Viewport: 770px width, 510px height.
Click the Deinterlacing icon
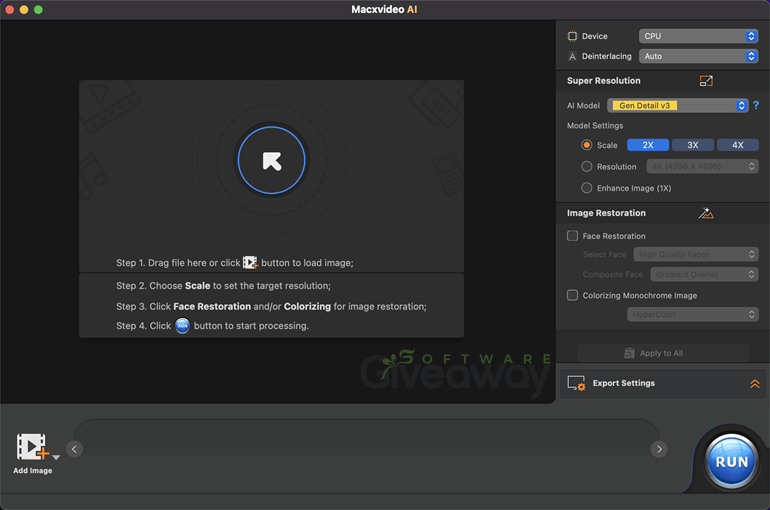coord(572,56)
